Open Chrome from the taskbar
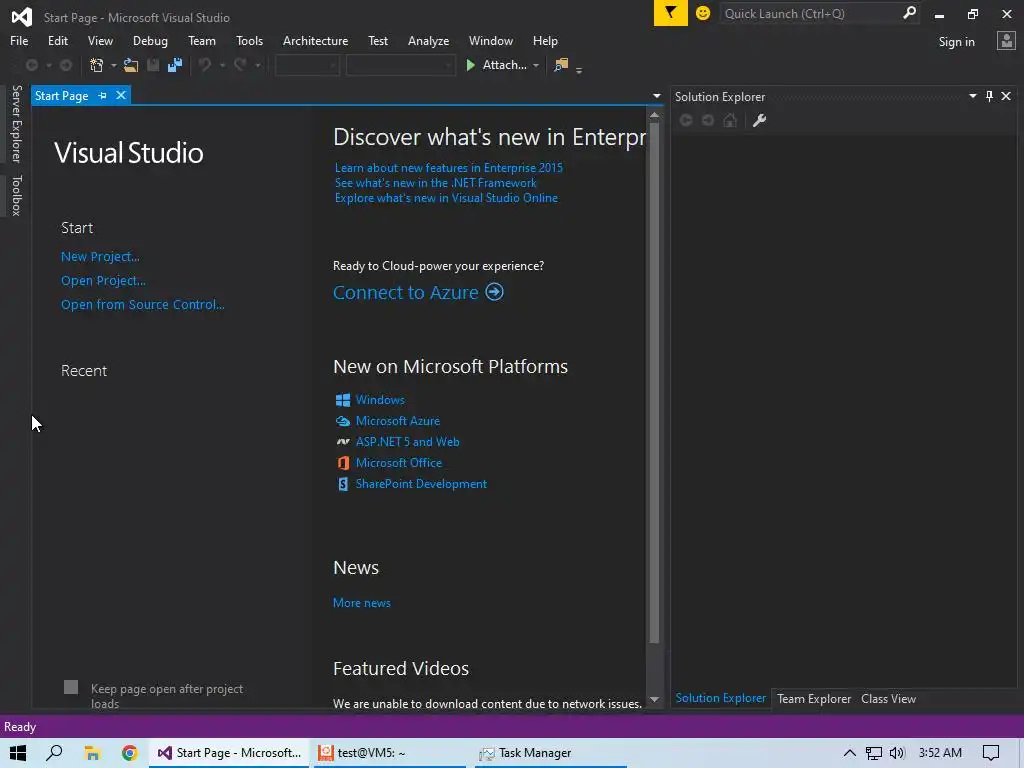 129,753
